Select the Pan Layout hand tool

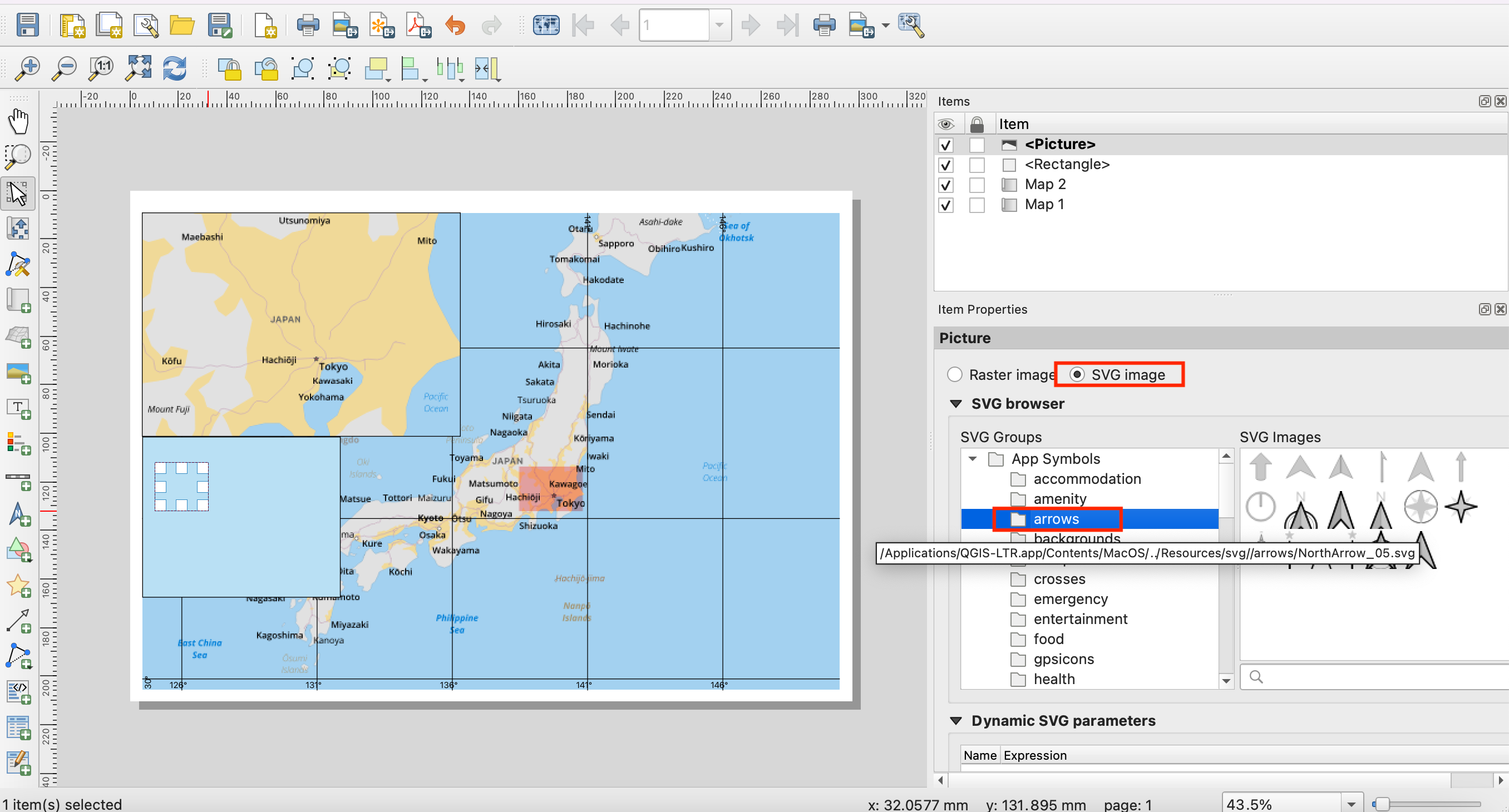click(x=18, y=121)
